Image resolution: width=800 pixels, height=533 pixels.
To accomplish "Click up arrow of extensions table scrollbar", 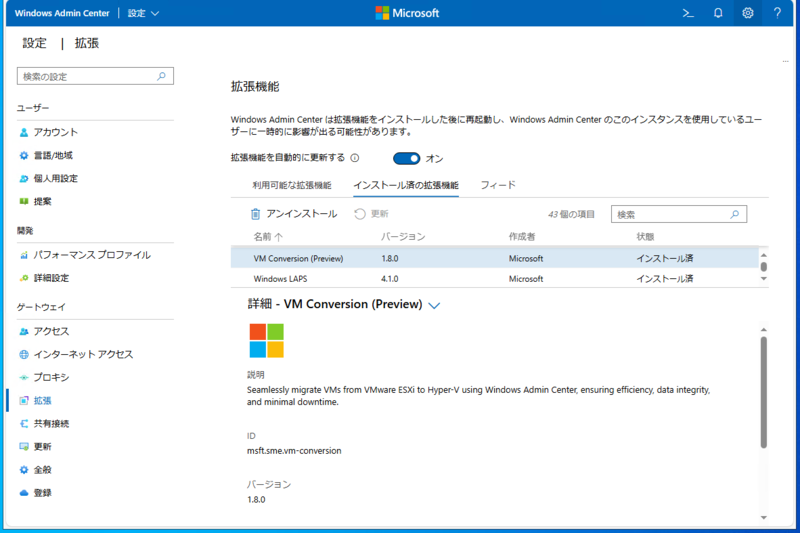I will (764, 255).
